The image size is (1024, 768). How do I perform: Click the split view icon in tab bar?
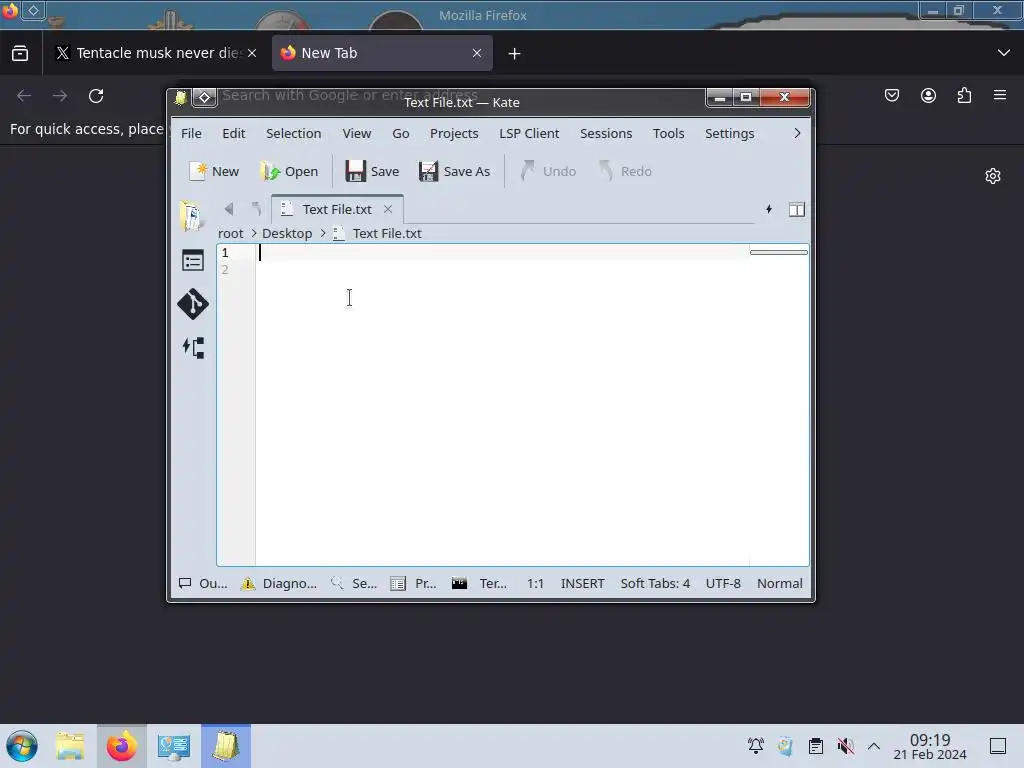(797, 210)
